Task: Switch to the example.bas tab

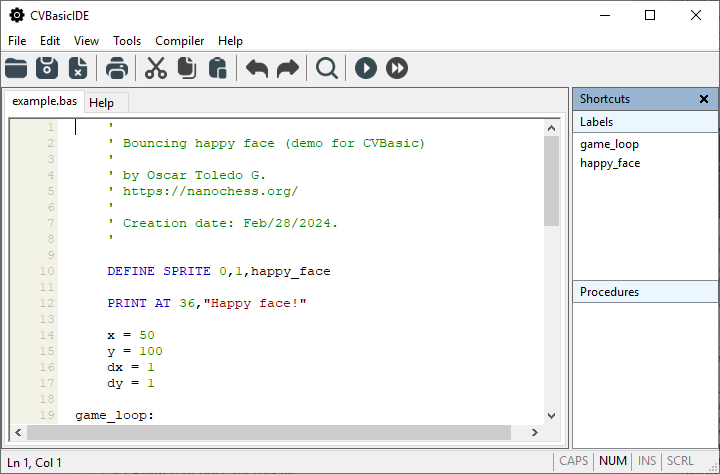Action: (45, 101)
